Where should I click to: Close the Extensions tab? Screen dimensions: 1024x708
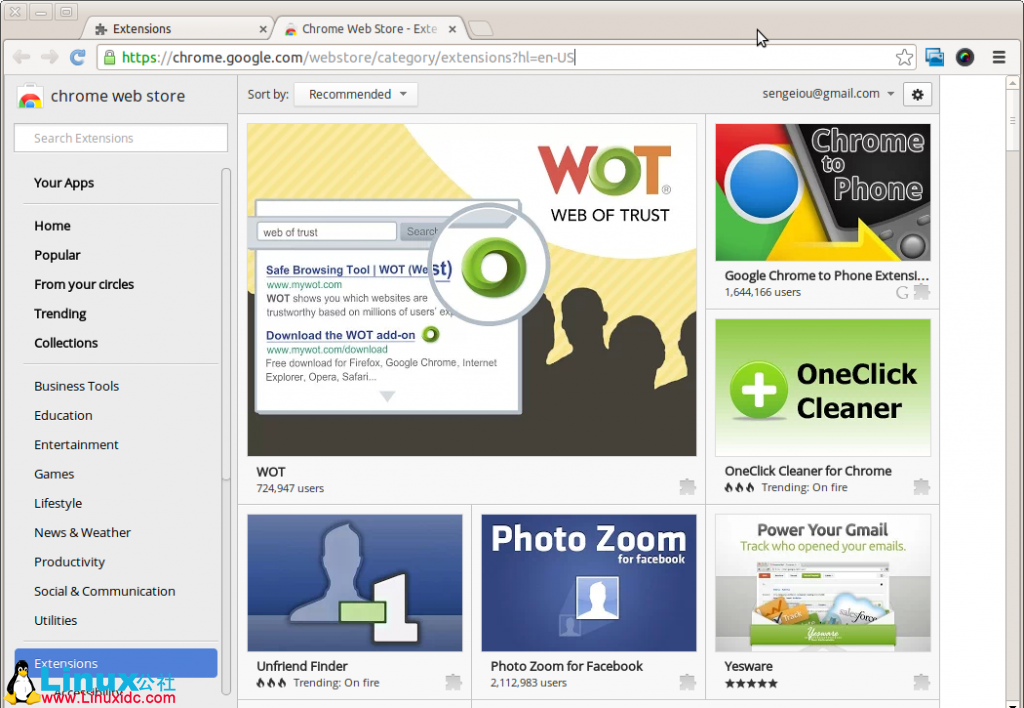pos(263,29)
